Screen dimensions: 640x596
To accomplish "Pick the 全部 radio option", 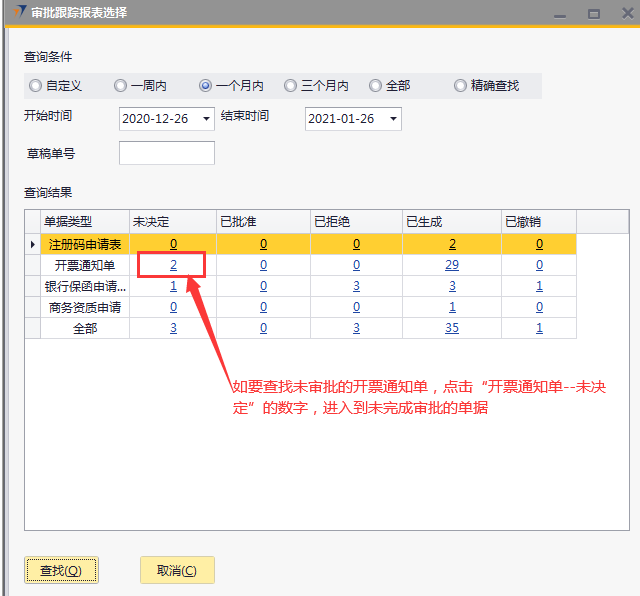I will 374,86.
